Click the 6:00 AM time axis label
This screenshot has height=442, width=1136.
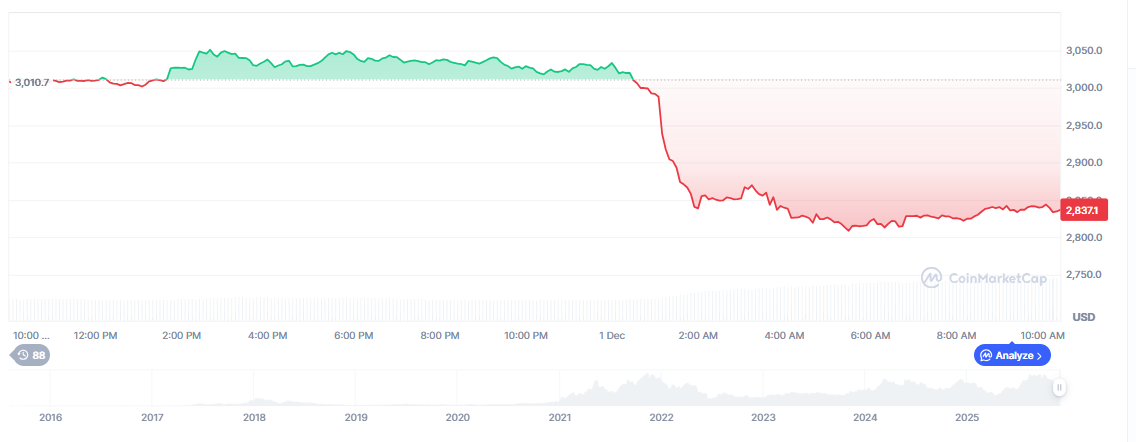click(x=869, y=336)
